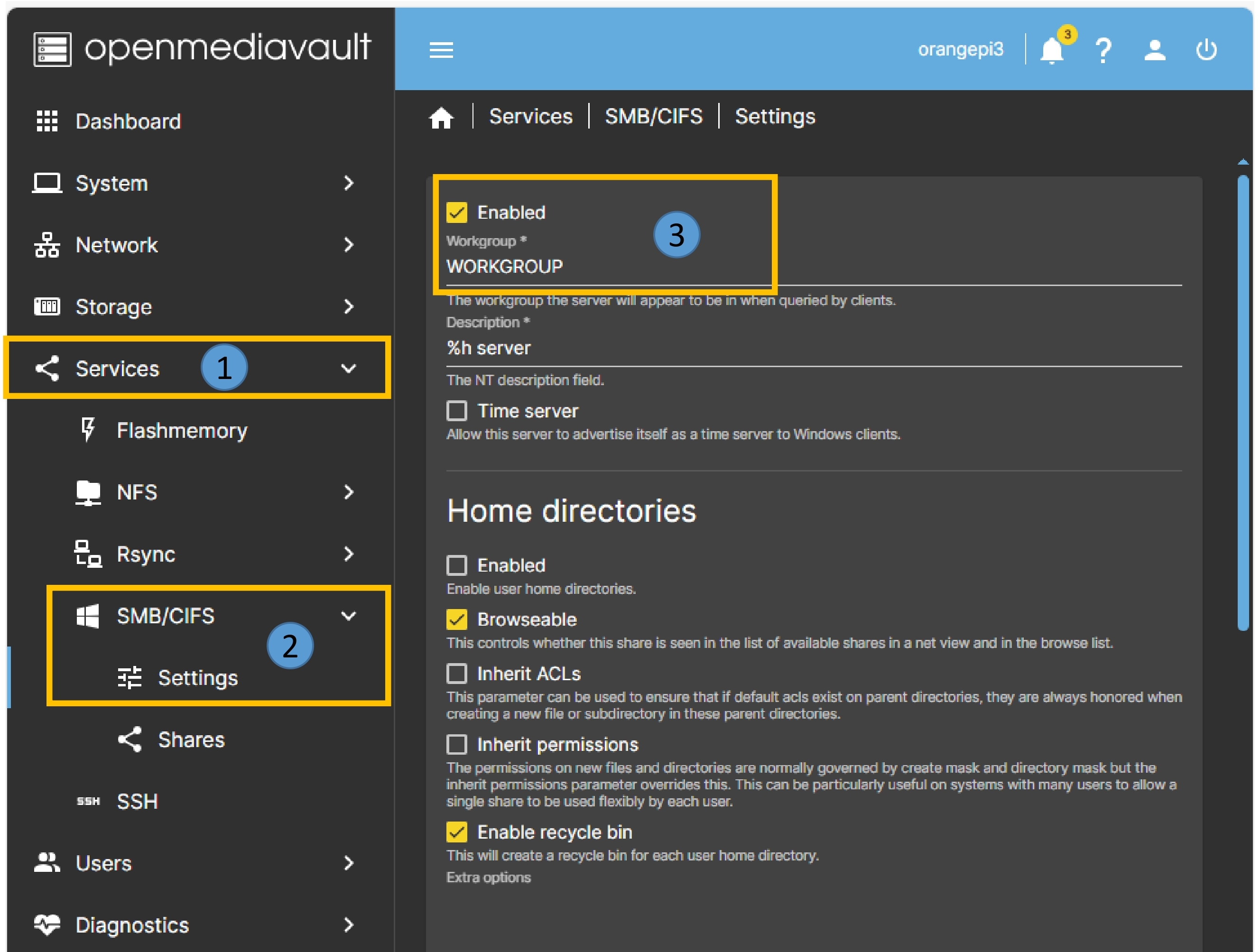1260x952 pixels.
Task: Expand the Network menu chevron
Action: 349,245
